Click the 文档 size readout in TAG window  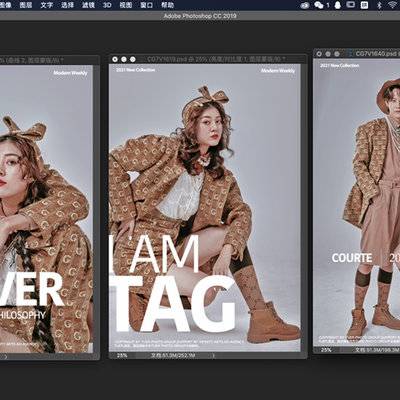click(172, 356)
